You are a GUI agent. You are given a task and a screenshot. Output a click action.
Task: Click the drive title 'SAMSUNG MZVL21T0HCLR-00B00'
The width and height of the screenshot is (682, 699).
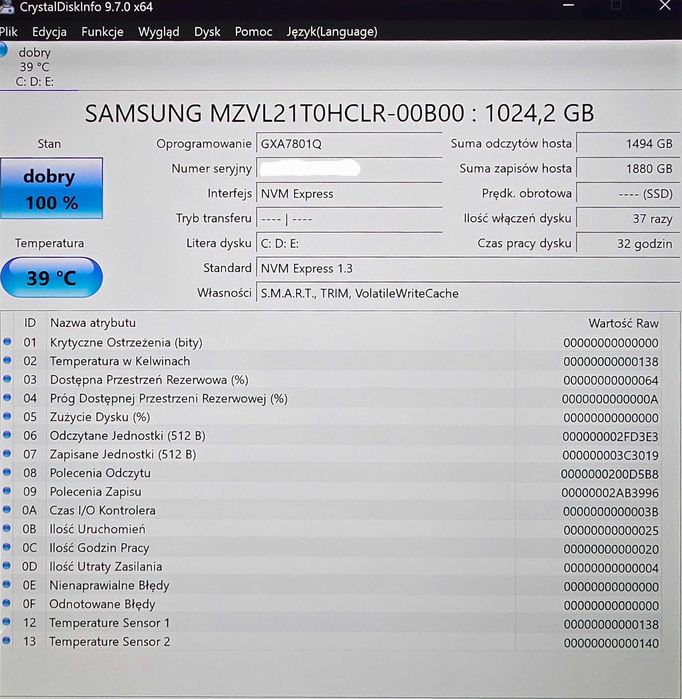275,113
